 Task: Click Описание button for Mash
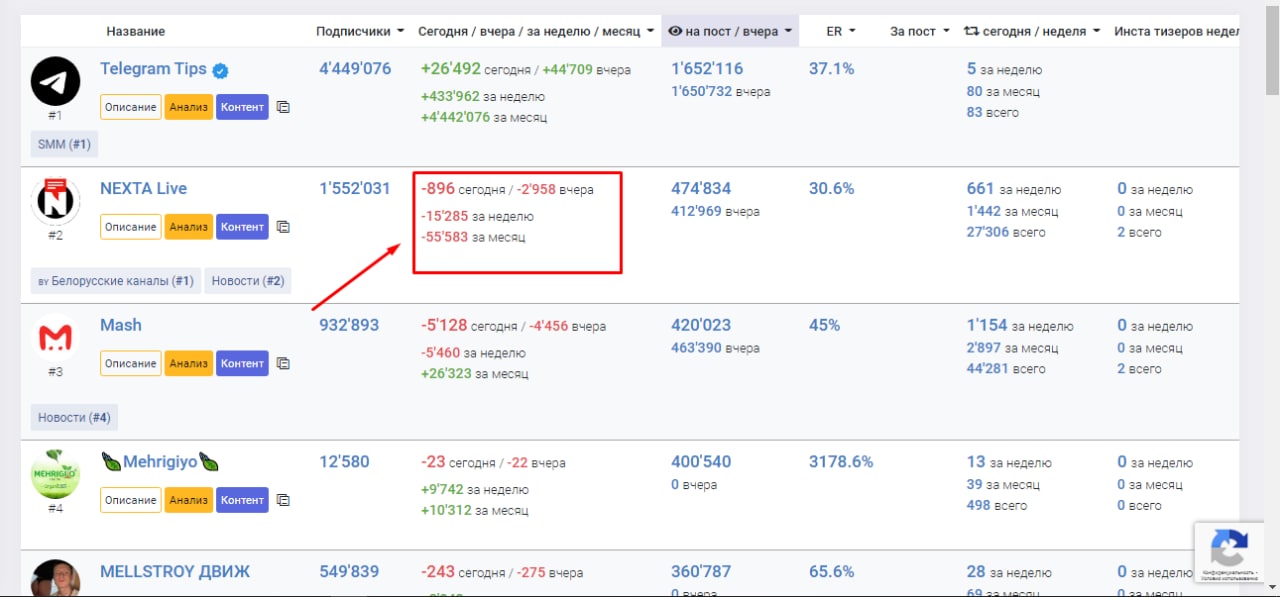tap(131, 363)
